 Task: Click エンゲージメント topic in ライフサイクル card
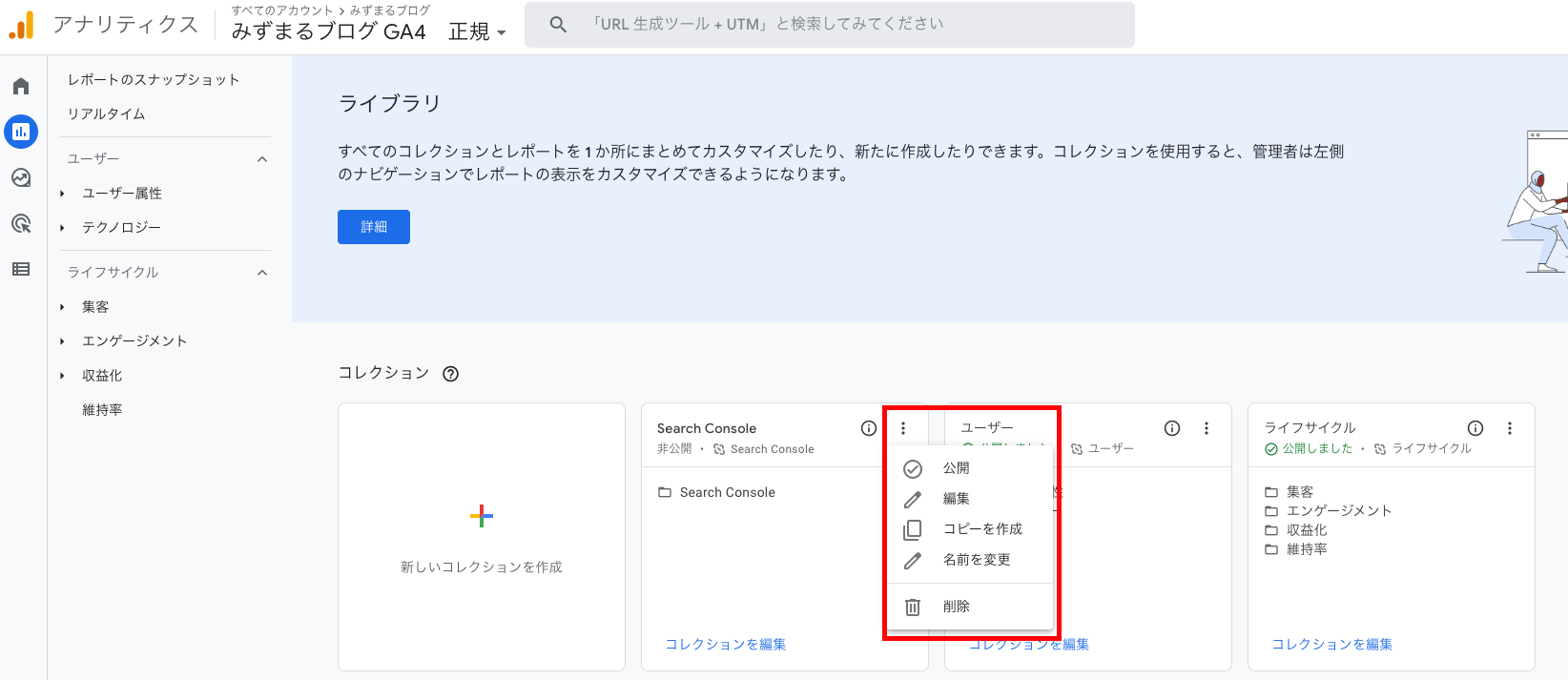click(x=1339, y=511)
